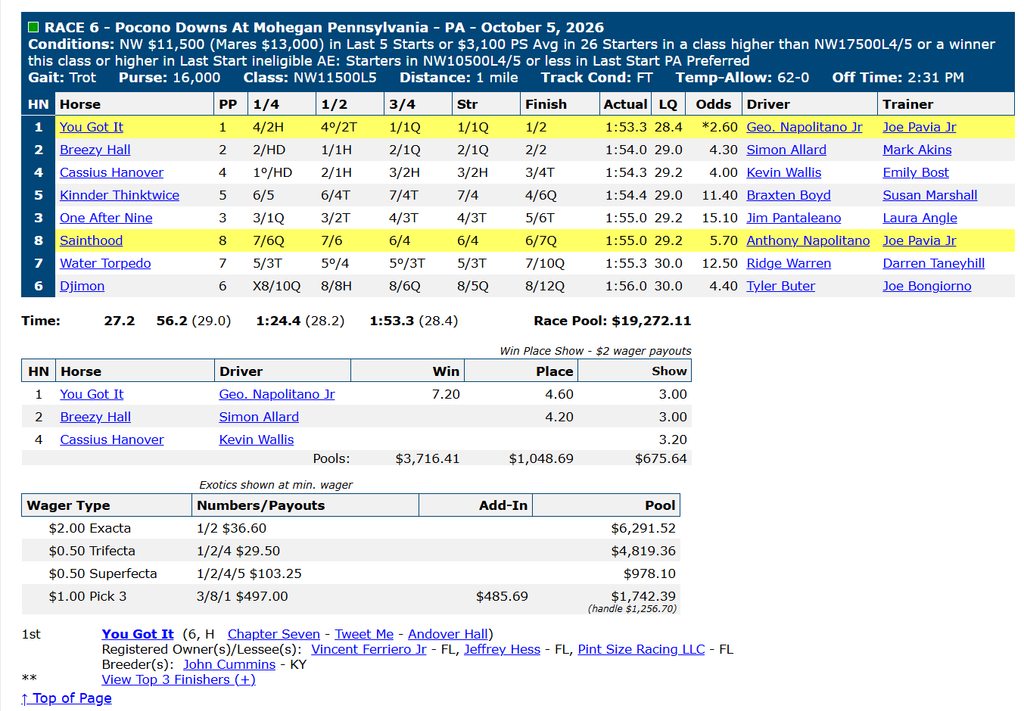Open Kinnder Thinktwice horse link
Screen dimensions: 1024x711
click(120, 195)
